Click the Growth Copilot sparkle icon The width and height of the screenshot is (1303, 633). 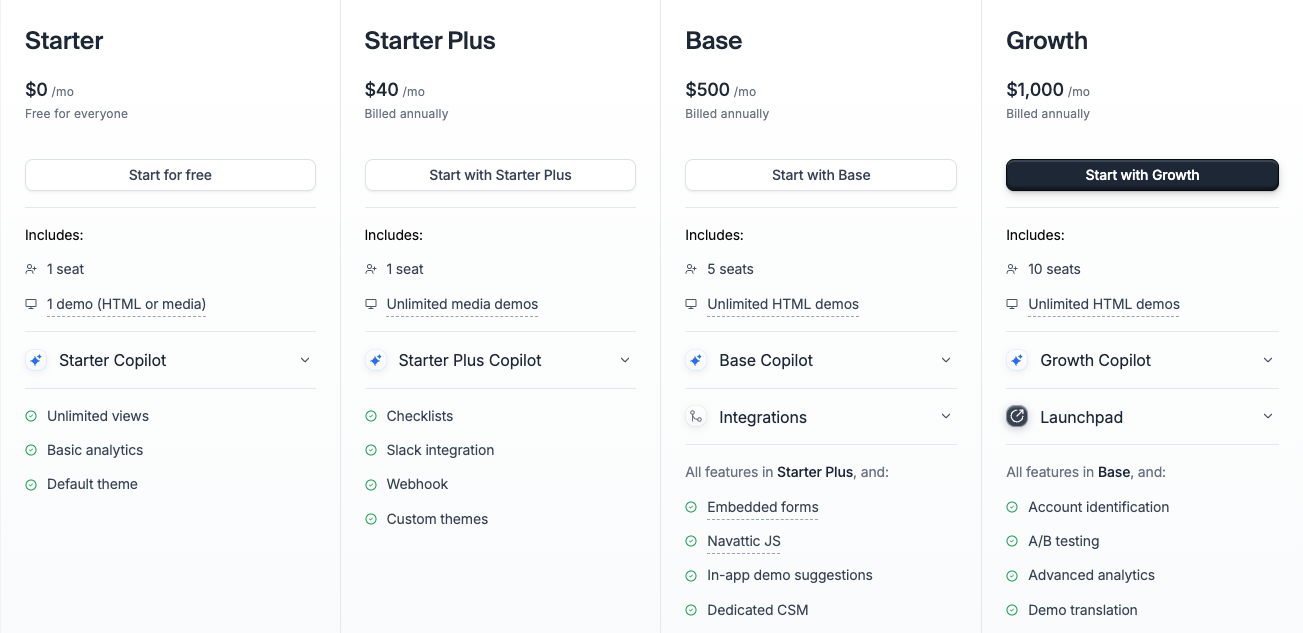pyautogui.click(x=1017, y=360)
